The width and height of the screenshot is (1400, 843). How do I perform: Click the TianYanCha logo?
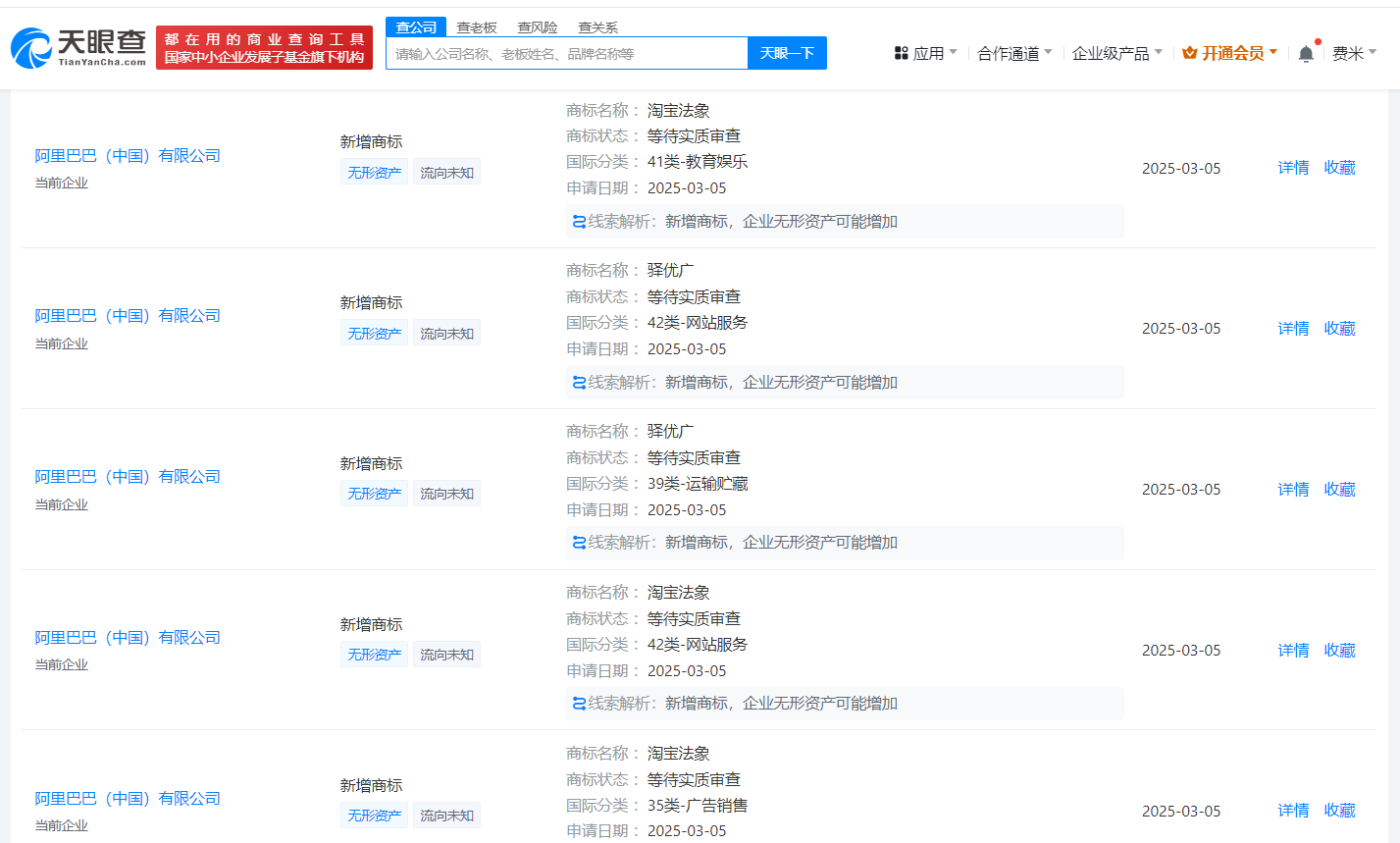click(x=78, y=47)
